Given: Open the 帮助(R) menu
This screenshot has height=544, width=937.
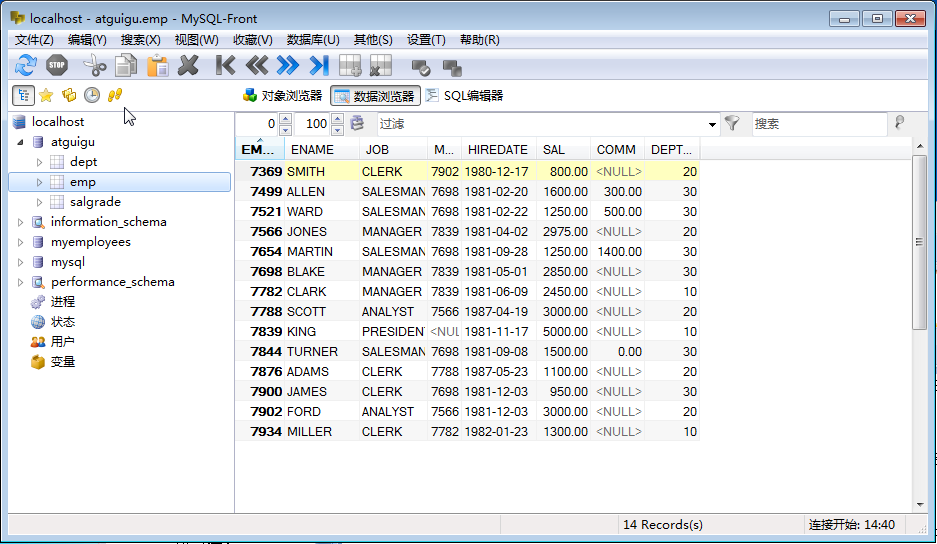Looking at the screenshot, I should click(x=480, y=40).
